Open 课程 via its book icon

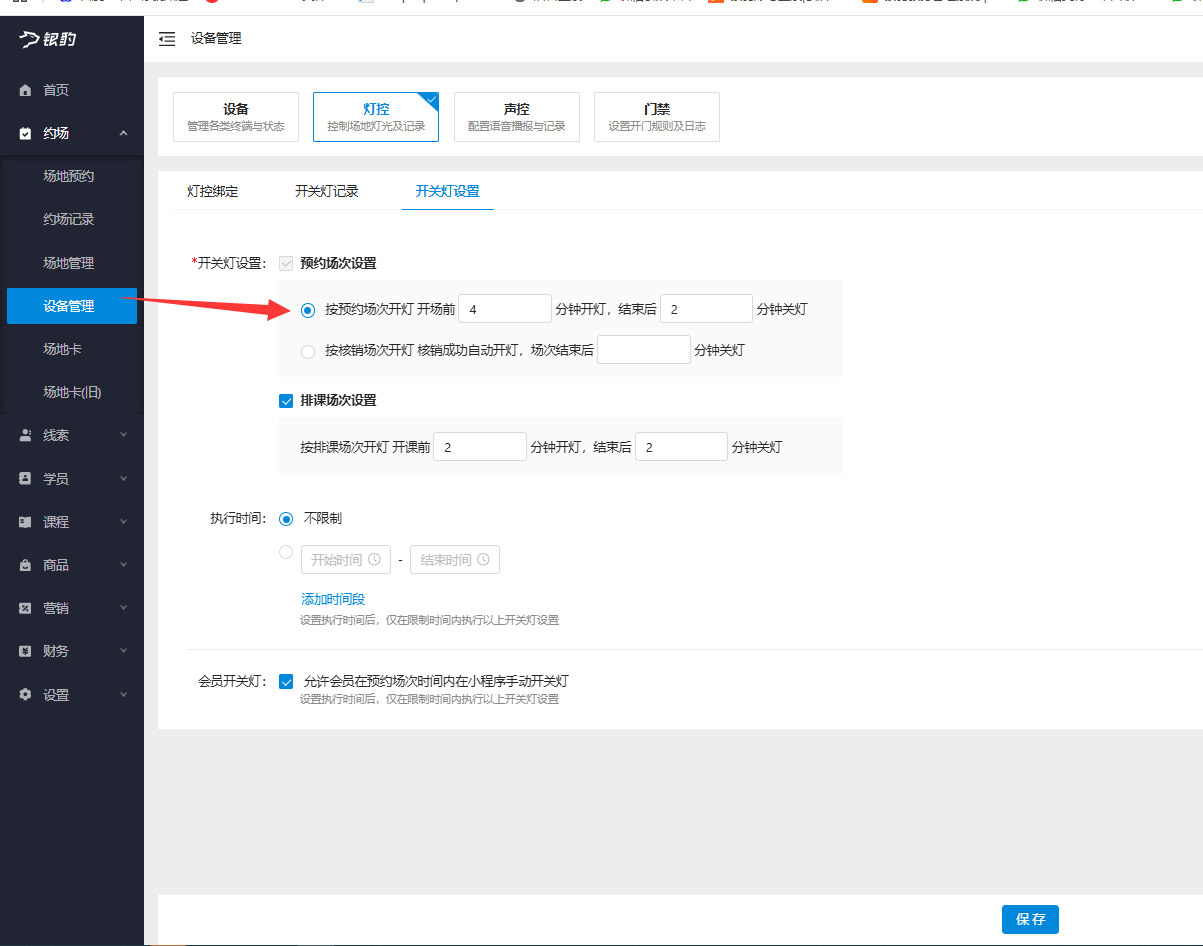tap(25, 521)
